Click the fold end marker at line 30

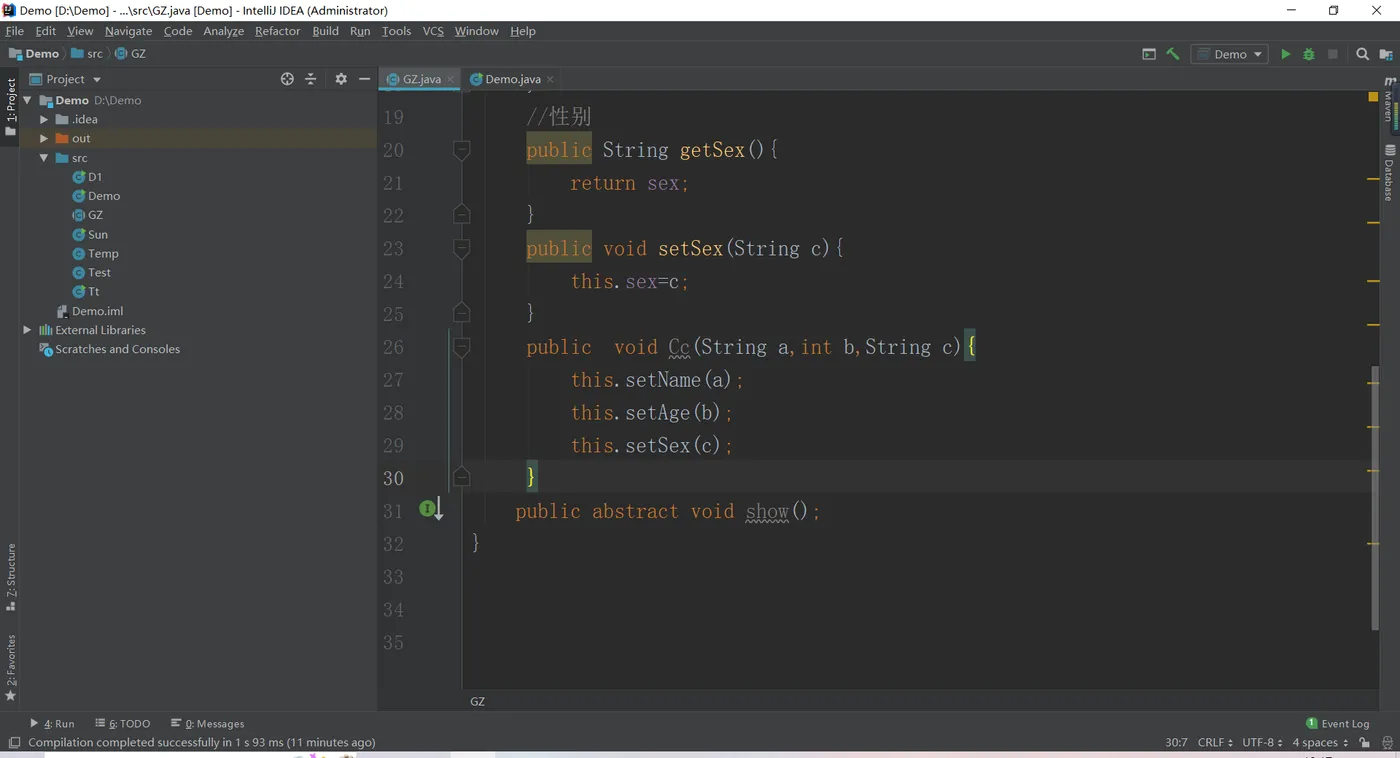click(x=461, y=477)
